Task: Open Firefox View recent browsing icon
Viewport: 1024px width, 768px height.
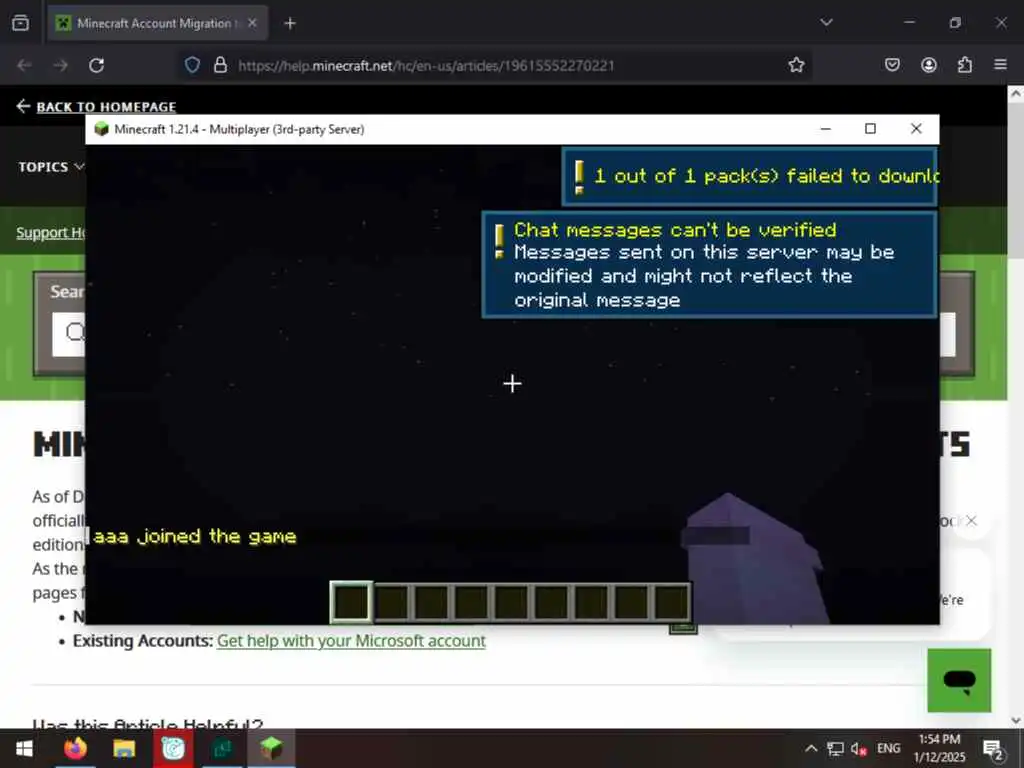Action: click(20, 23)
